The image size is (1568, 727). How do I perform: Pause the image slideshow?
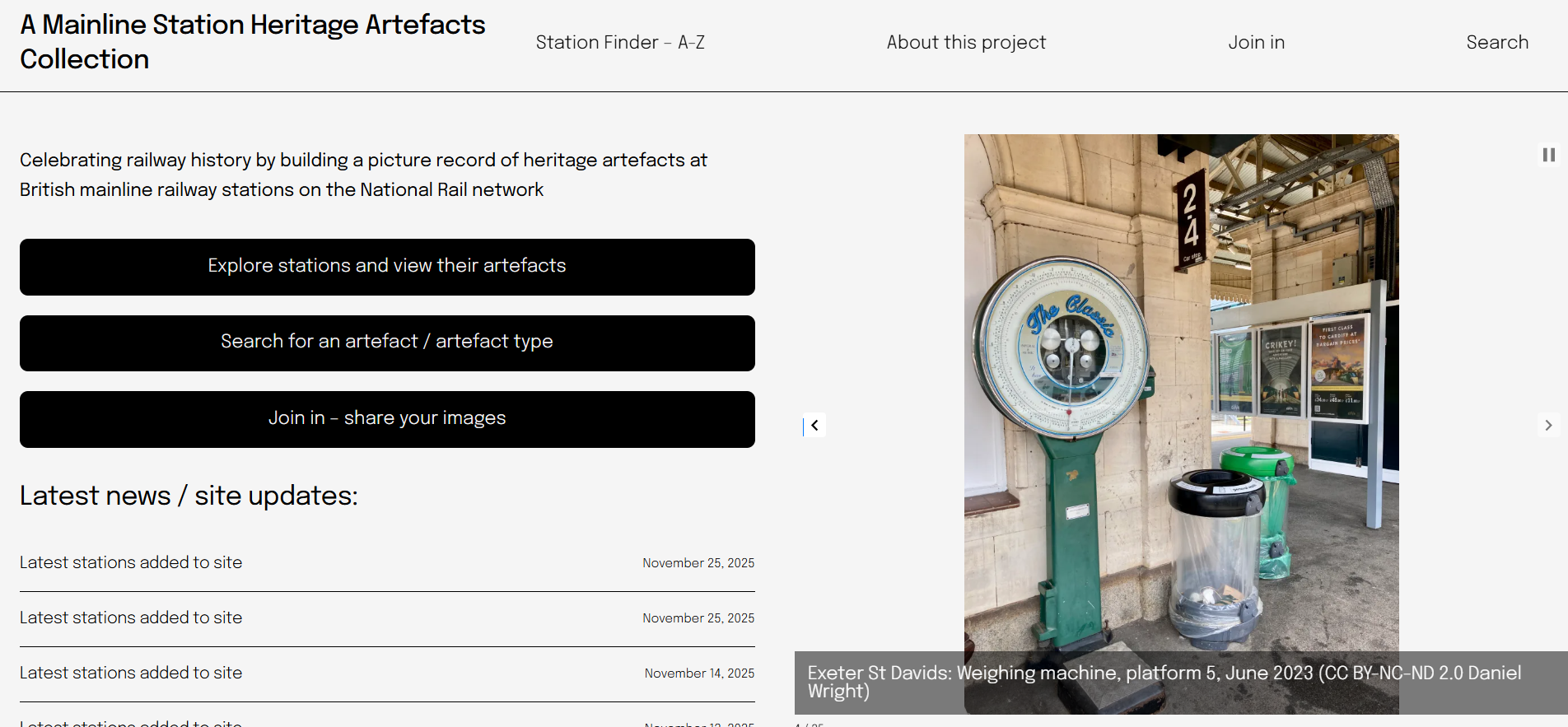click(x=1548, y=155)
